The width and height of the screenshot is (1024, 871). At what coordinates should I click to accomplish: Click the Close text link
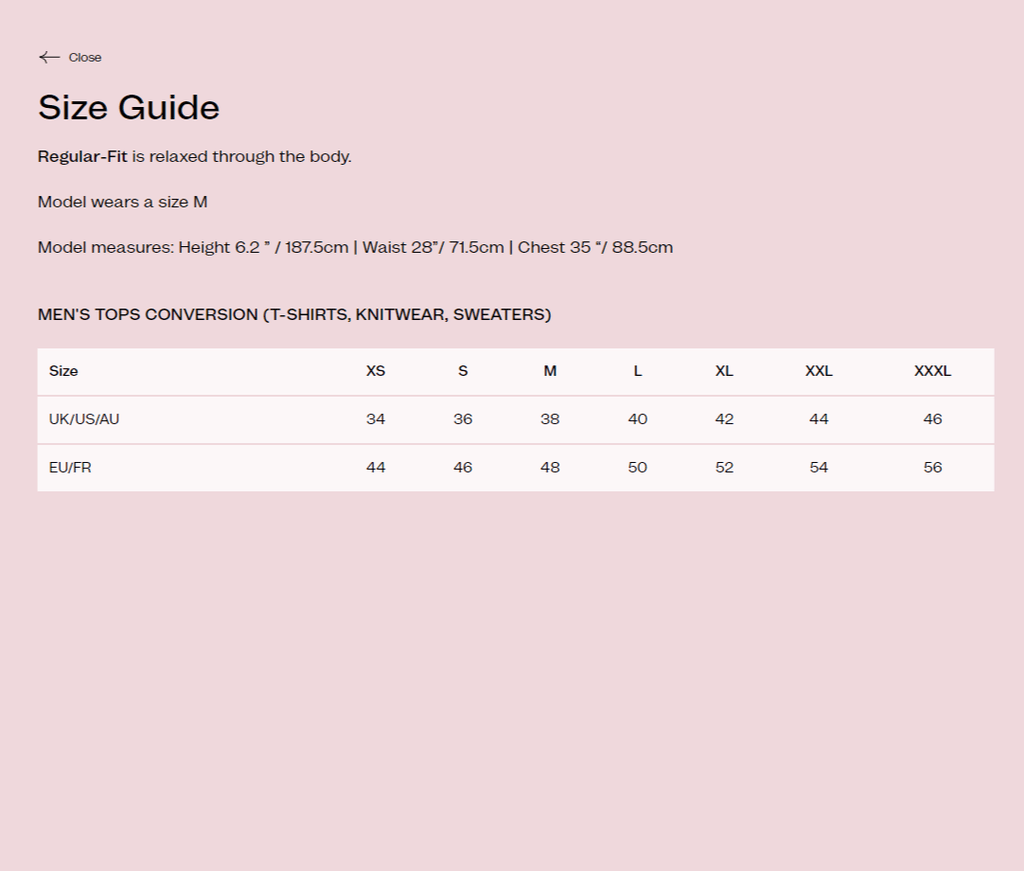85,57
